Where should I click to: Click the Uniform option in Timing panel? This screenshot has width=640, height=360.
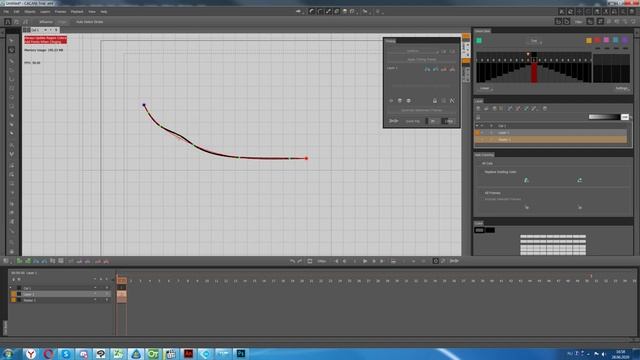(x=413, y=51)
